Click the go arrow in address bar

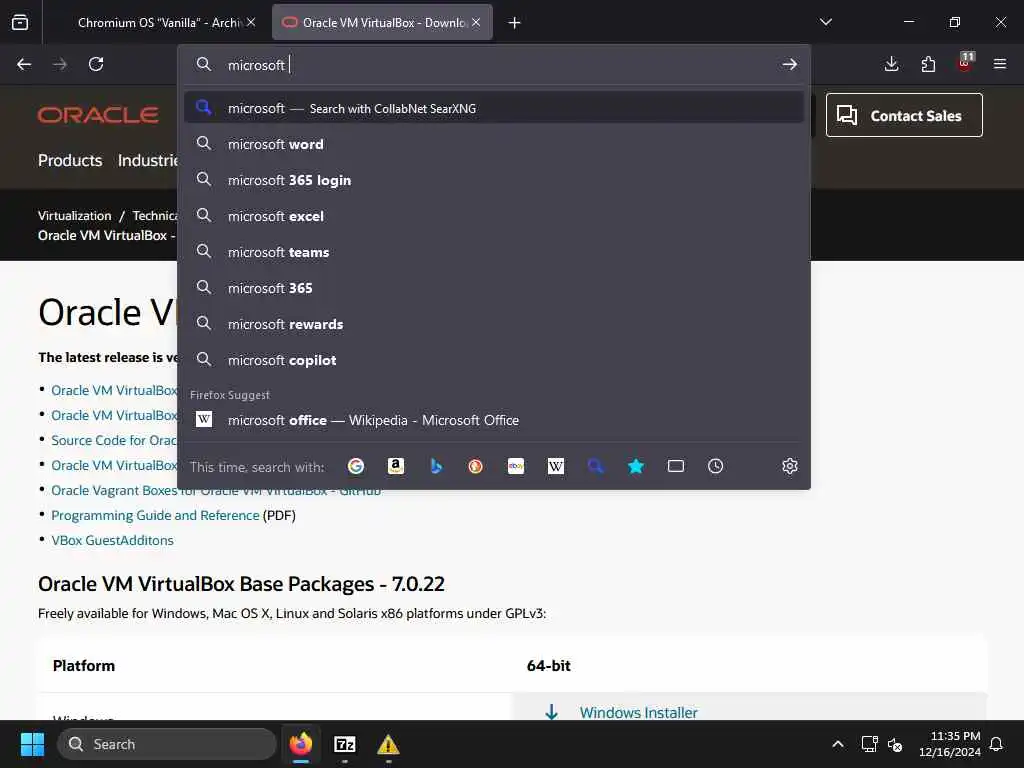coord(790,65)
